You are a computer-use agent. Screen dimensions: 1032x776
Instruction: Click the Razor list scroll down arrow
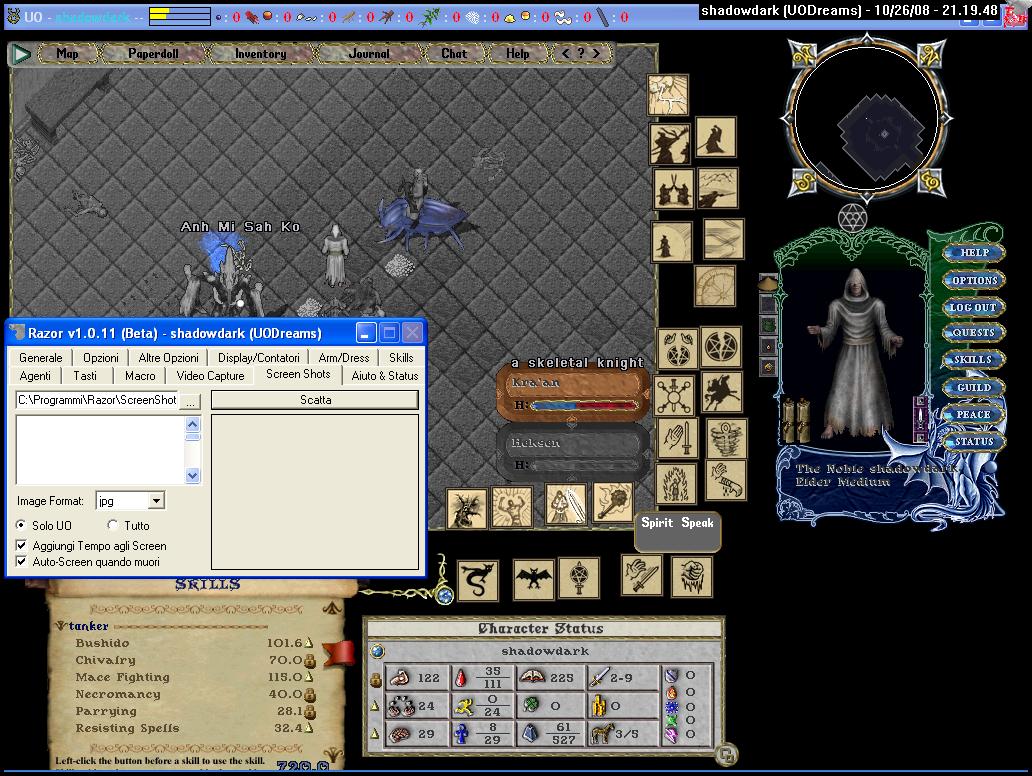coord(192,475)
